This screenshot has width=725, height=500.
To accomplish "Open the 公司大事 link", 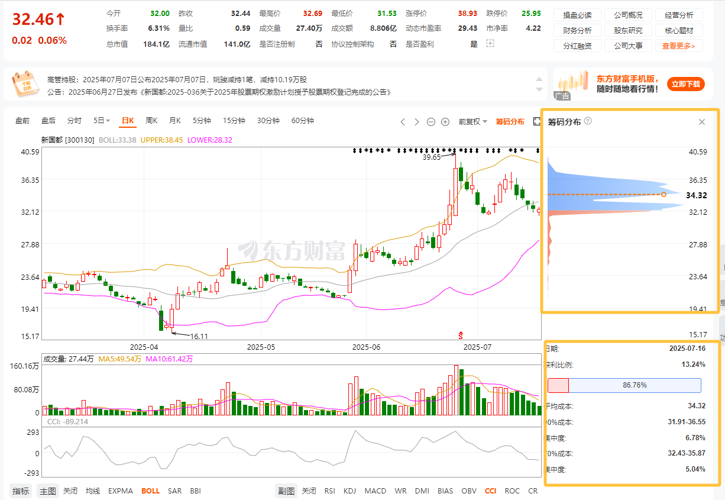I will pos(628,46).
